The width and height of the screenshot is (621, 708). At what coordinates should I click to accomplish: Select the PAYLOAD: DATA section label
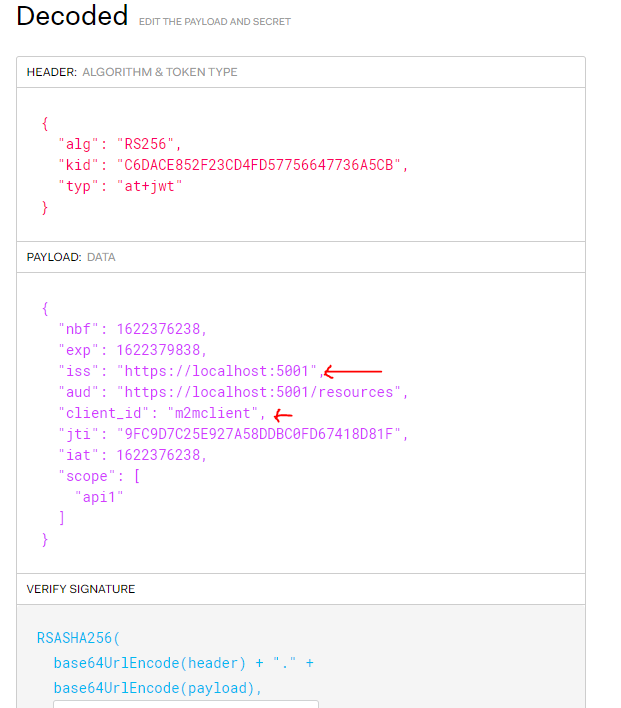(71, 257)
